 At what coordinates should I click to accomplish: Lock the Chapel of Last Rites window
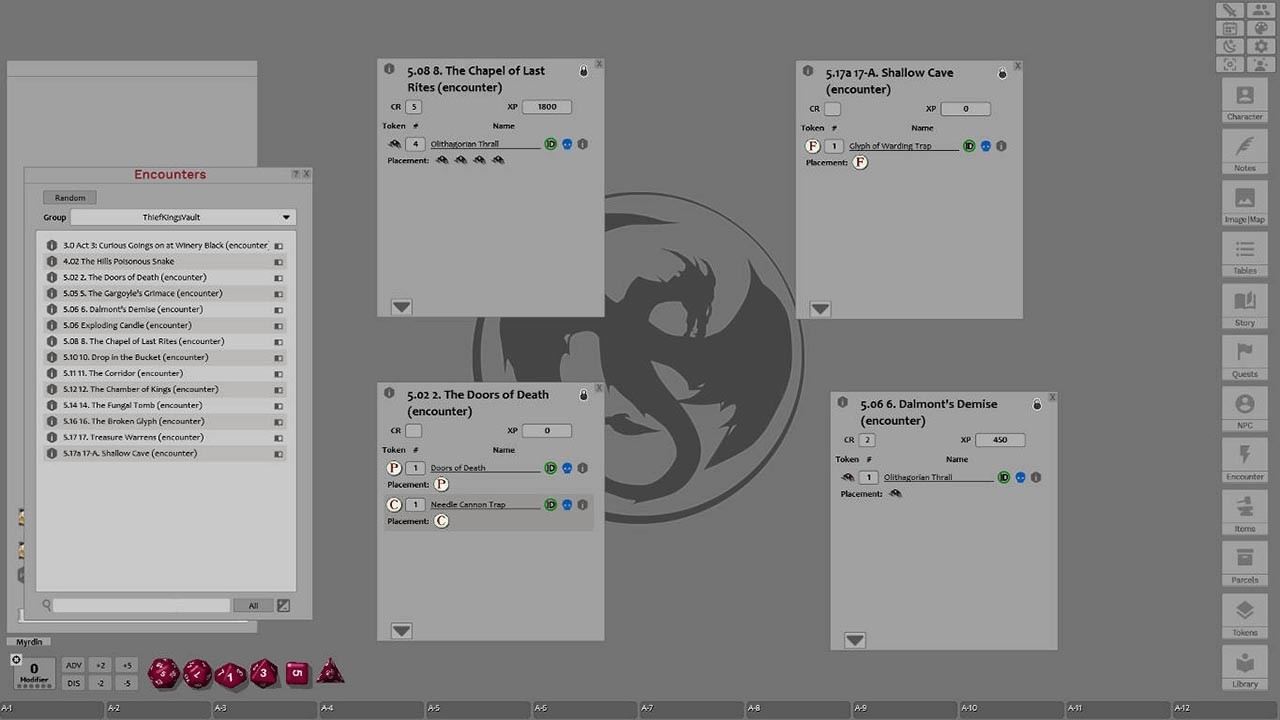pyautogui.click(x=583, y=71)
